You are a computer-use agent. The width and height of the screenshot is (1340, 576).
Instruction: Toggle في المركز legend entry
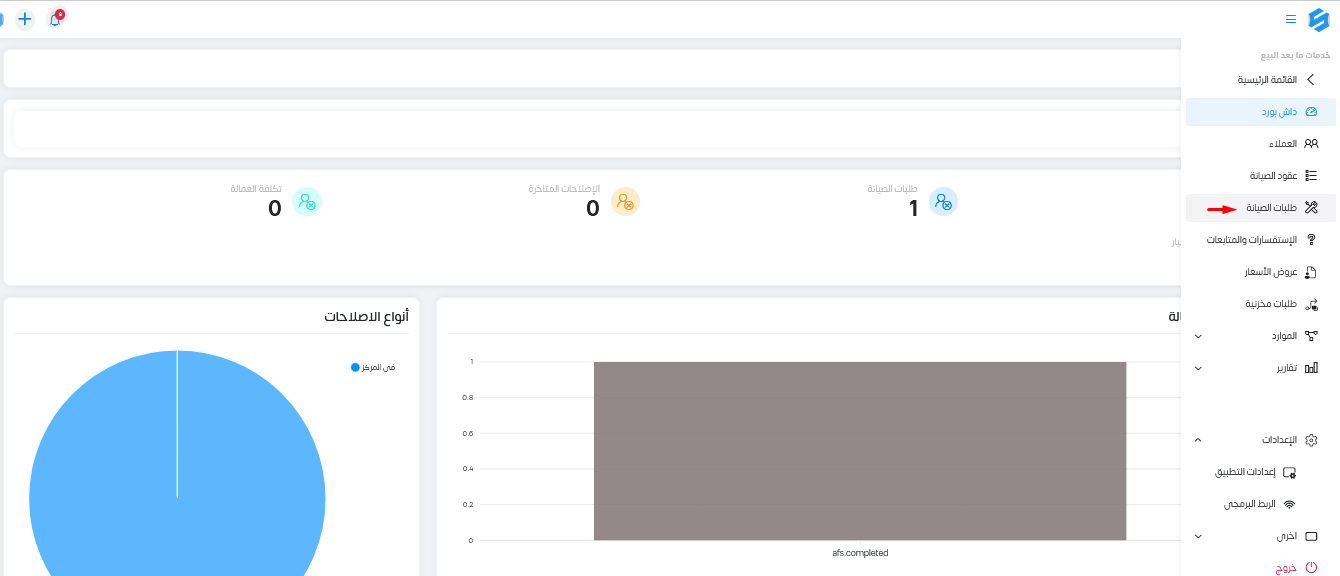coord(373,367)
